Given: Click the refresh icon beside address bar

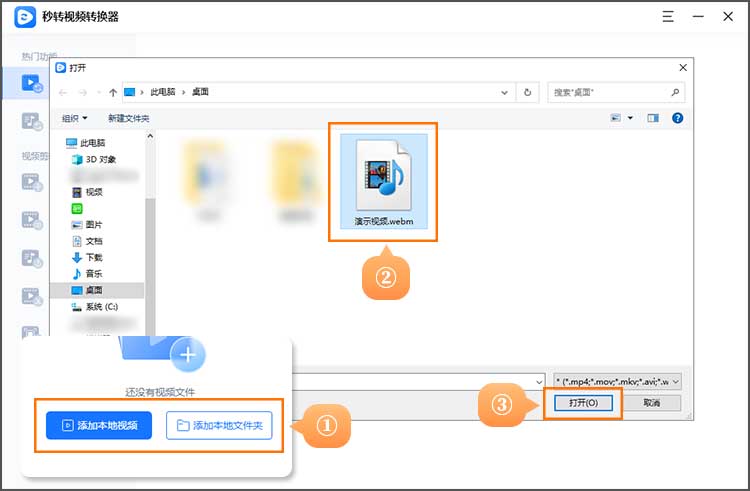Looking at the screenshot, I should 527,92.
